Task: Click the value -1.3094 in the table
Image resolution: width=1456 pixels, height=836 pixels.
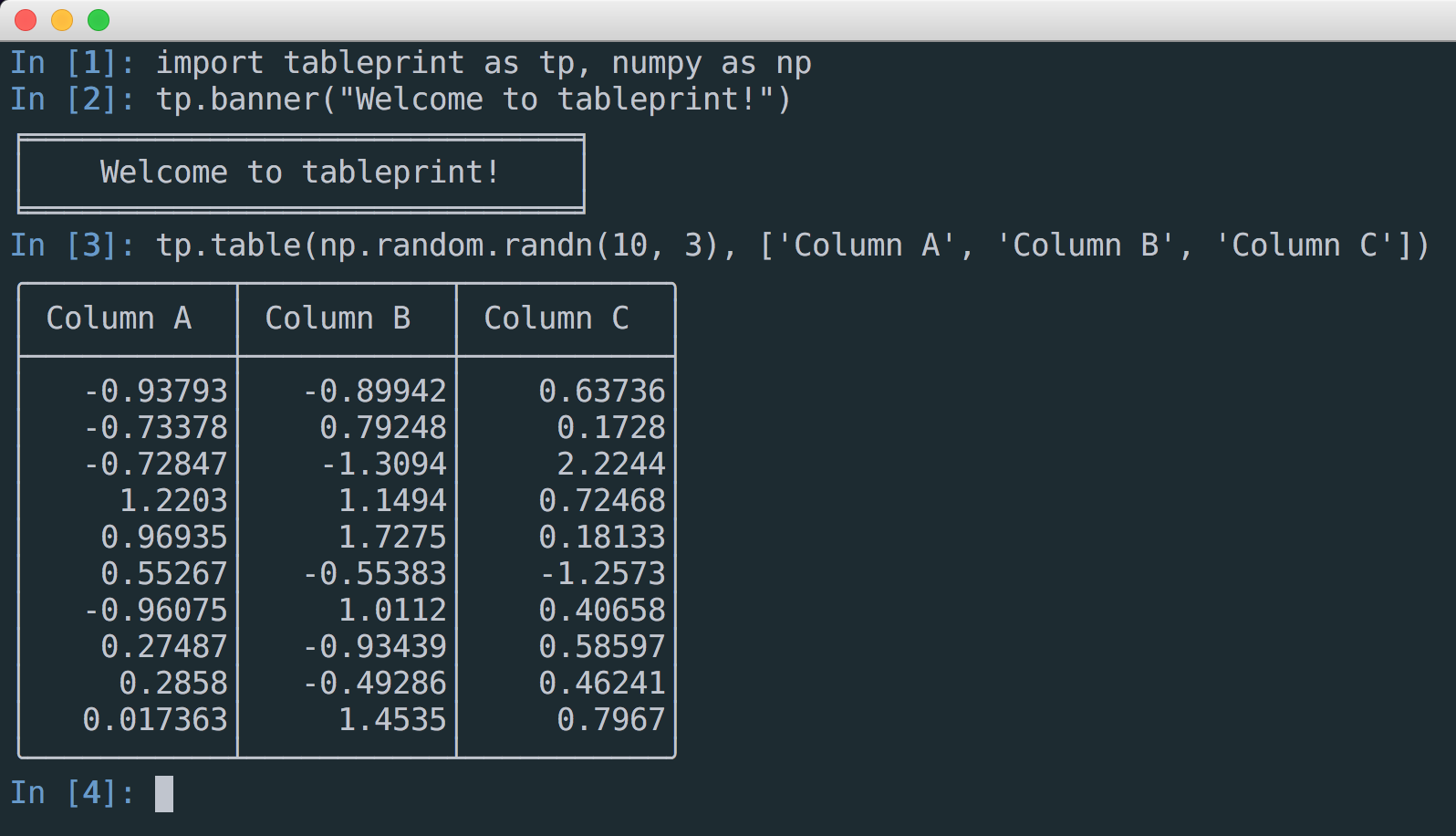Action: (x=383, y=465)
